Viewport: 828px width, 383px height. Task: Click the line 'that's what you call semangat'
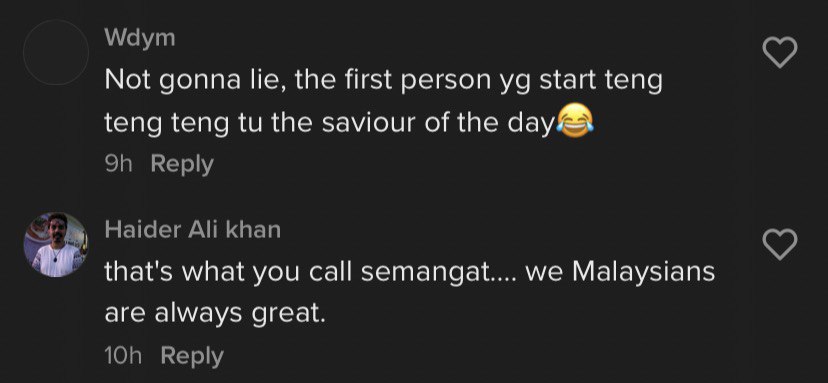[410, 272]
